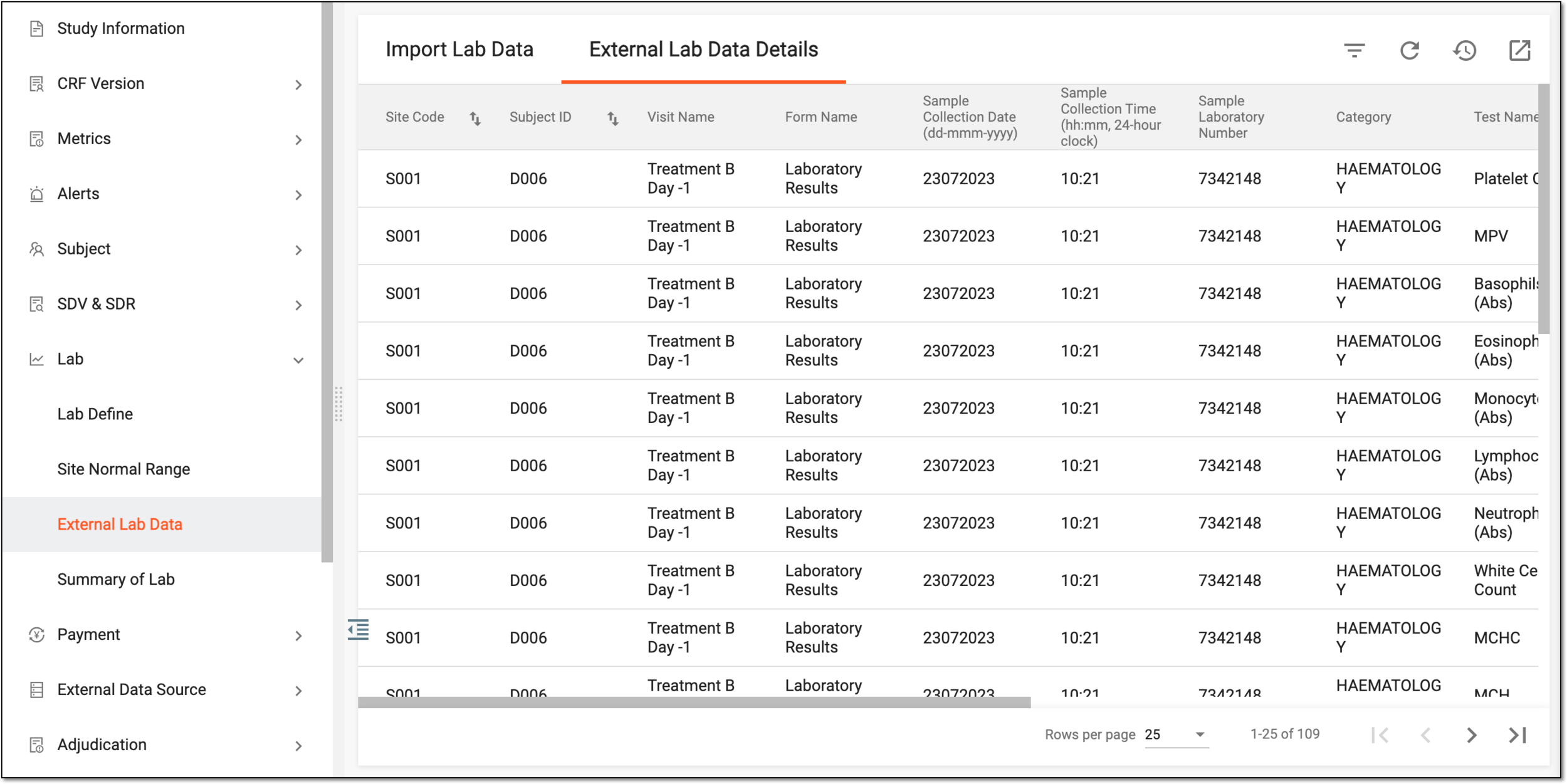Open the table filter icon

pos(1354,50)
